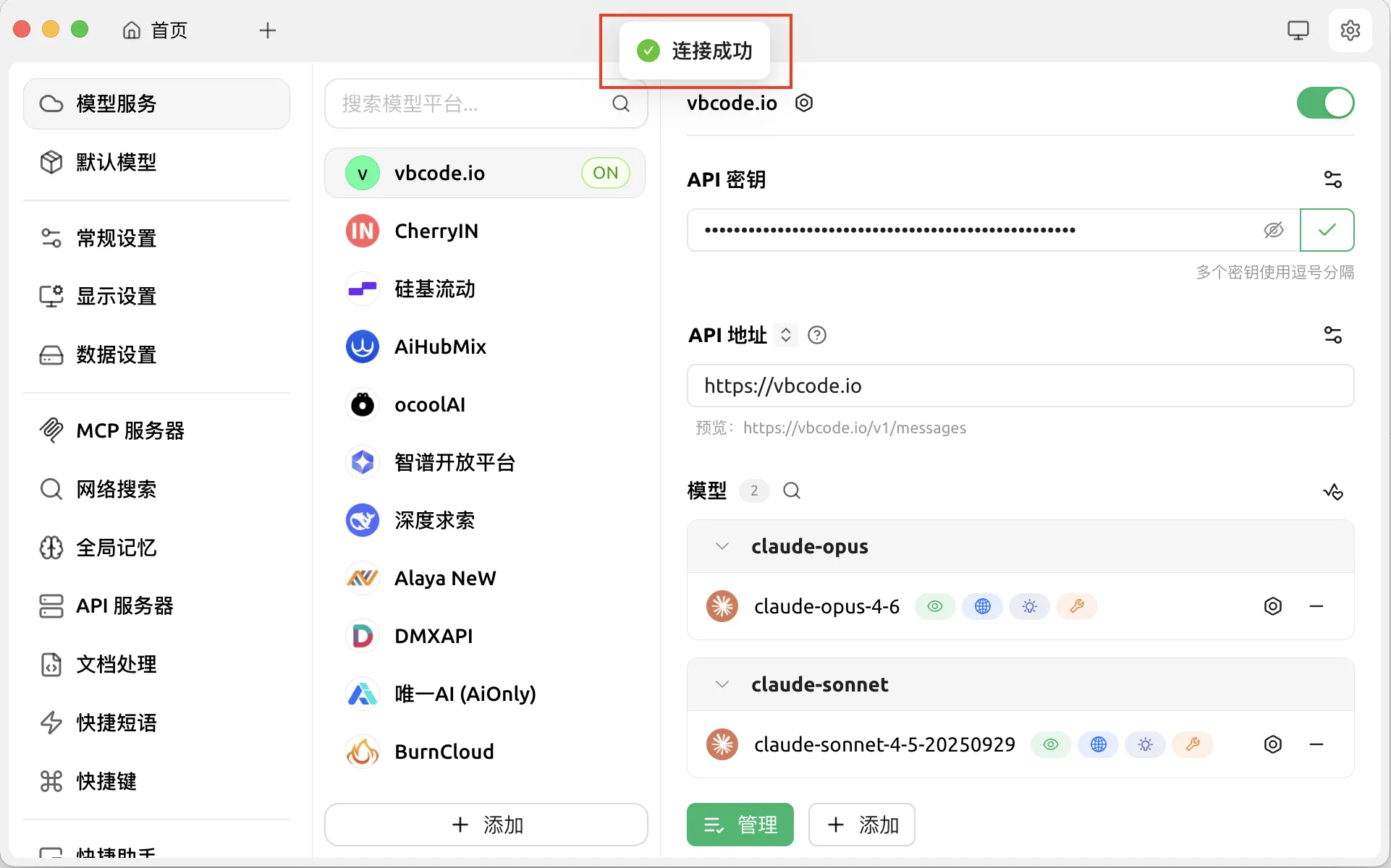Switch to the 首页 home tab
1391x868 pixels.
(x=155, y=30)
